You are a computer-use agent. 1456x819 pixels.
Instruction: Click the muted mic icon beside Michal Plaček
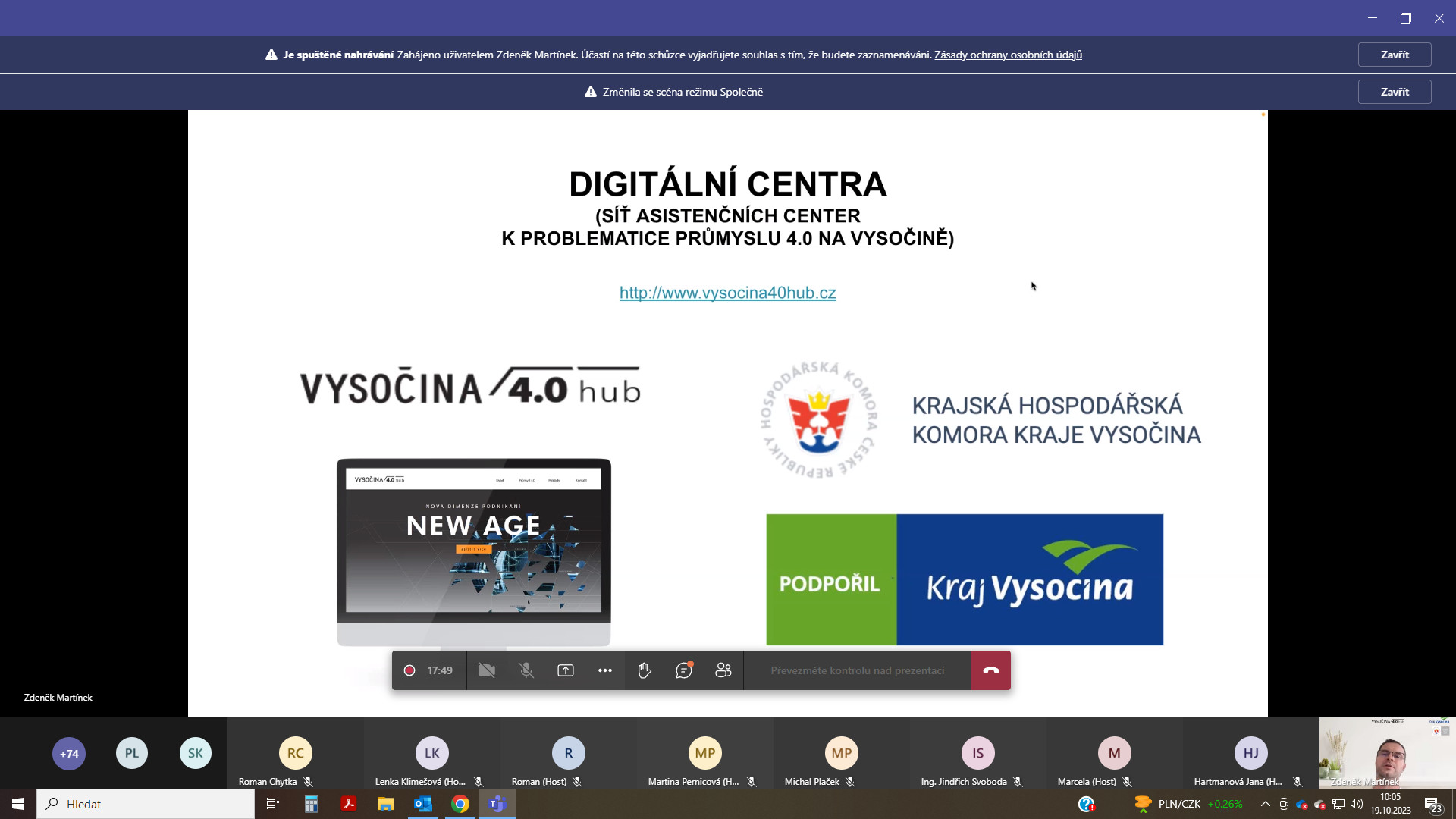click(850, 782)
